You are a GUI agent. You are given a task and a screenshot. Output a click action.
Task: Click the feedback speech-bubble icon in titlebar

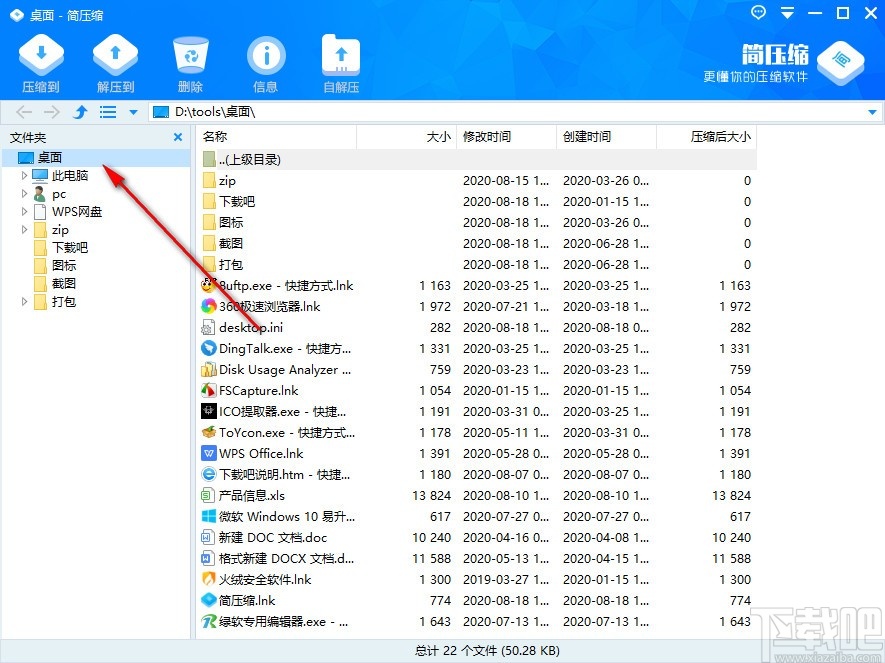pos(758,13)
